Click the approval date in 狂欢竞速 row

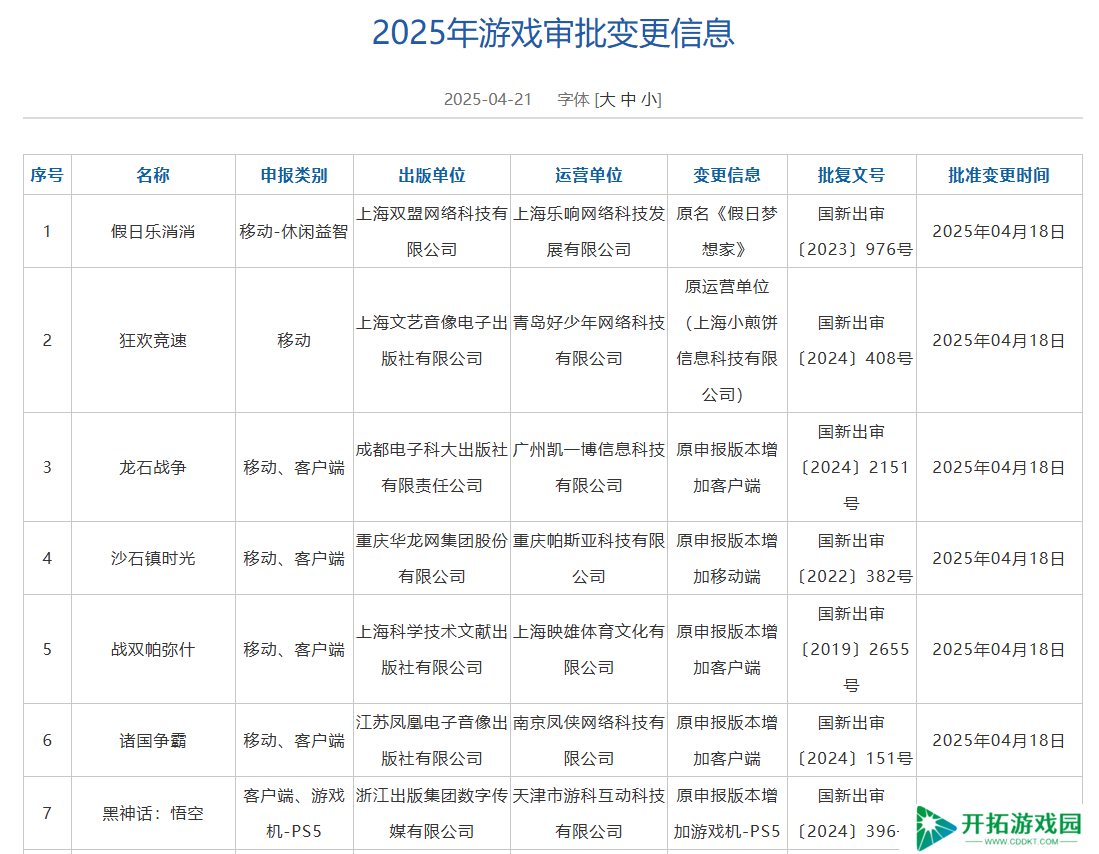click(999, 340)
